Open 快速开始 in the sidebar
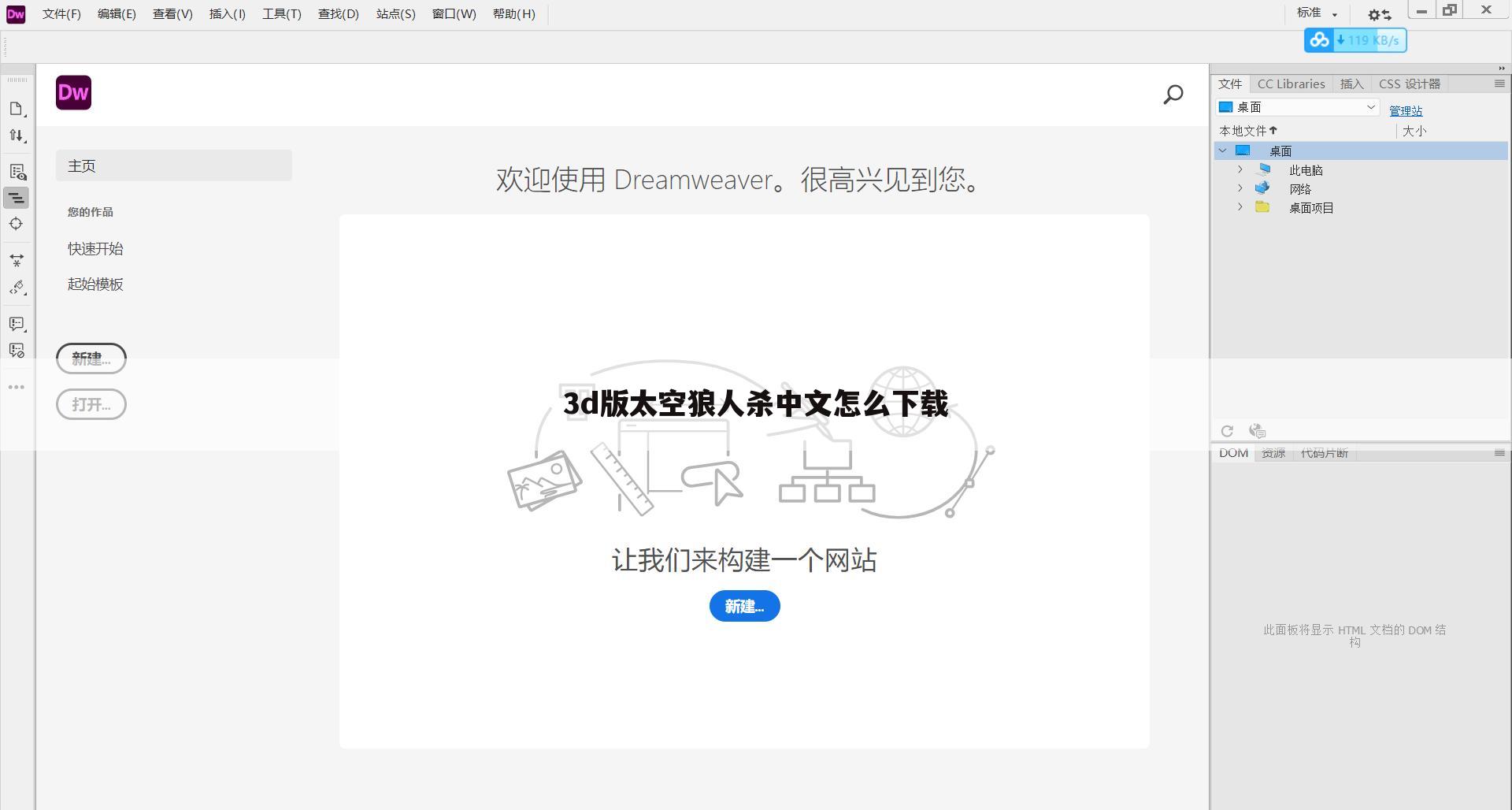 pyautogui.click(x=95, y=249)
